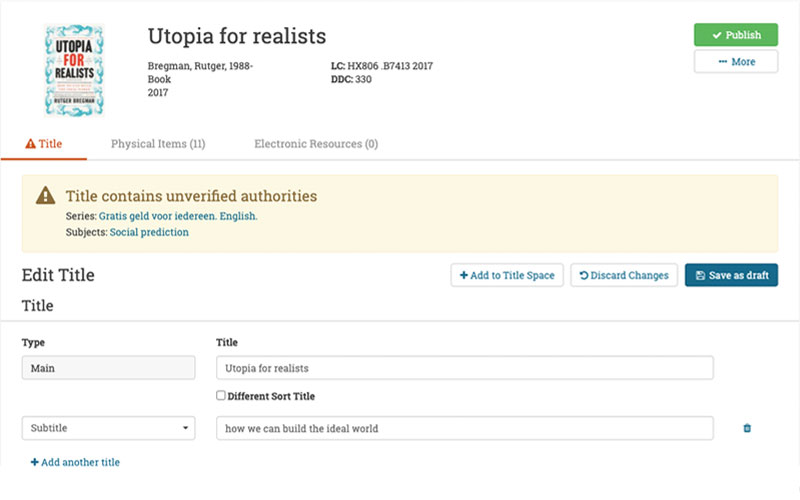Open the More options menu
This screenshot has width=800, height=500.
(736, 62)
